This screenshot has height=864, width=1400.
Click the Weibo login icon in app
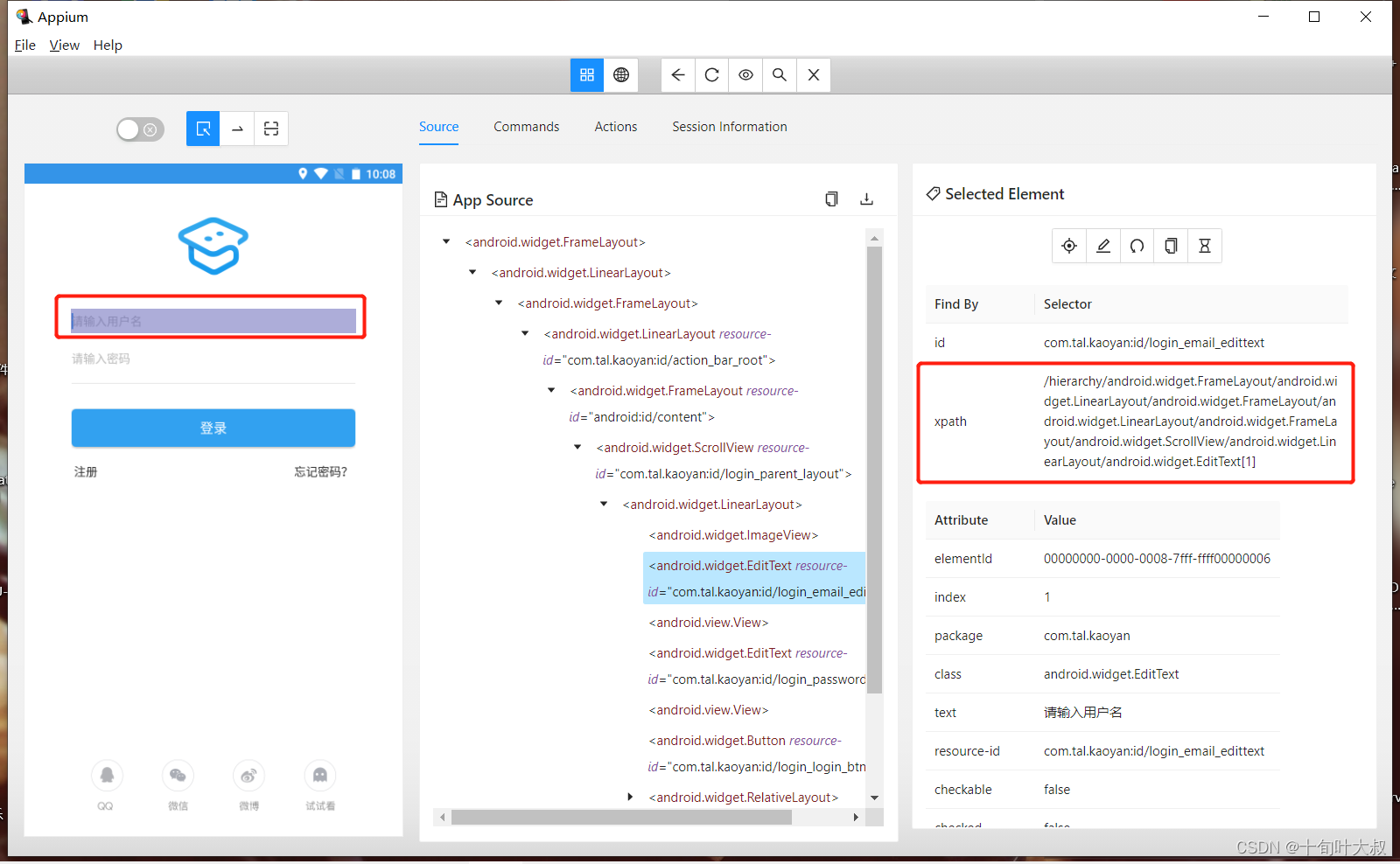248,776
